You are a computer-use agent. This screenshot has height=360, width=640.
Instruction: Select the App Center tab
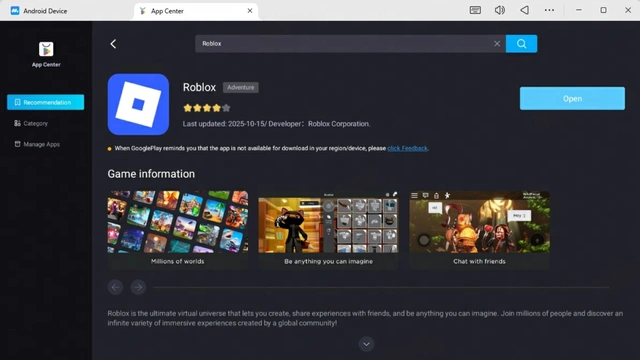[196, 11]
